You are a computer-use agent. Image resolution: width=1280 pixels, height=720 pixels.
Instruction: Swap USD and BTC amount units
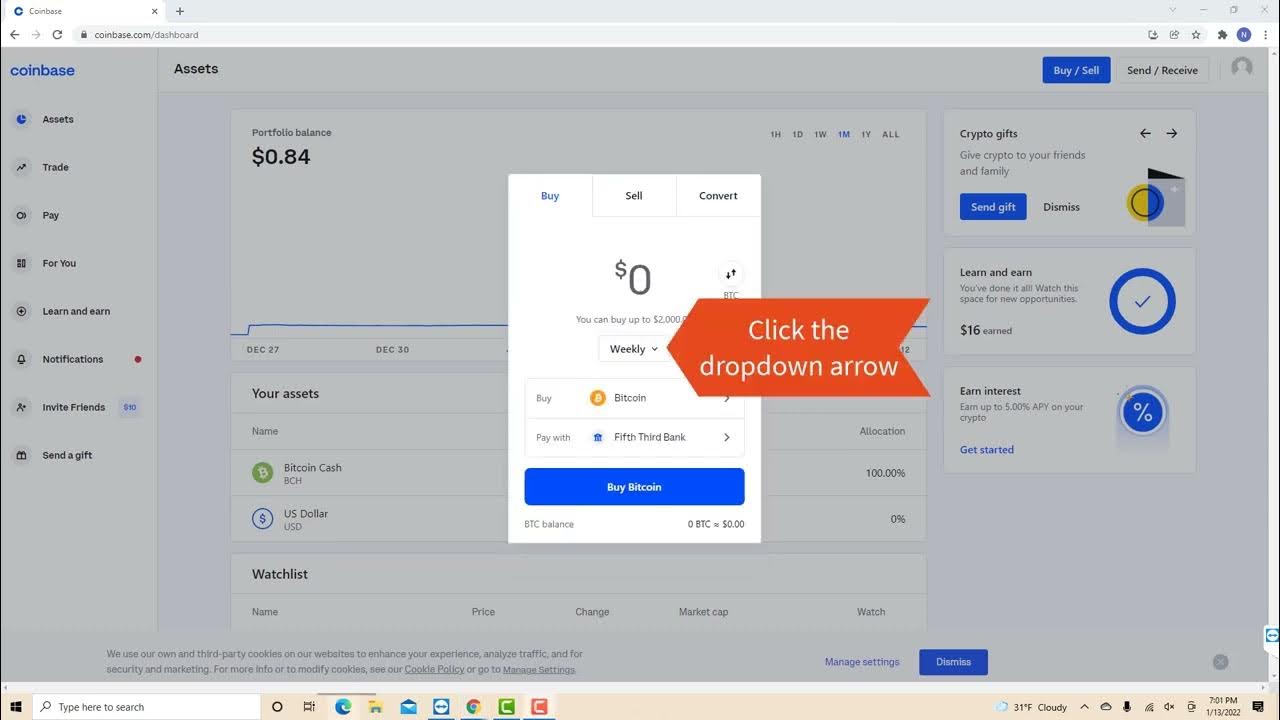(731, 274)
